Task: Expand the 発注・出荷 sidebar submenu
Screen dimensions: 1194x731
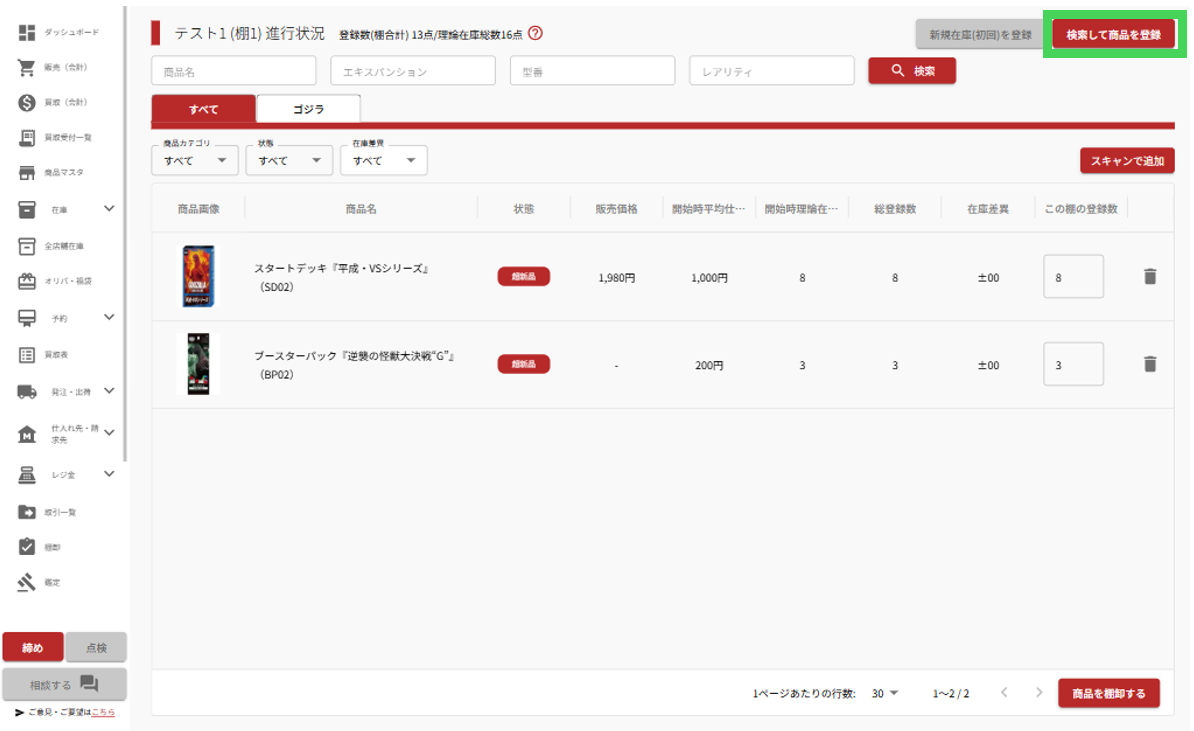Action: point(109,391)
